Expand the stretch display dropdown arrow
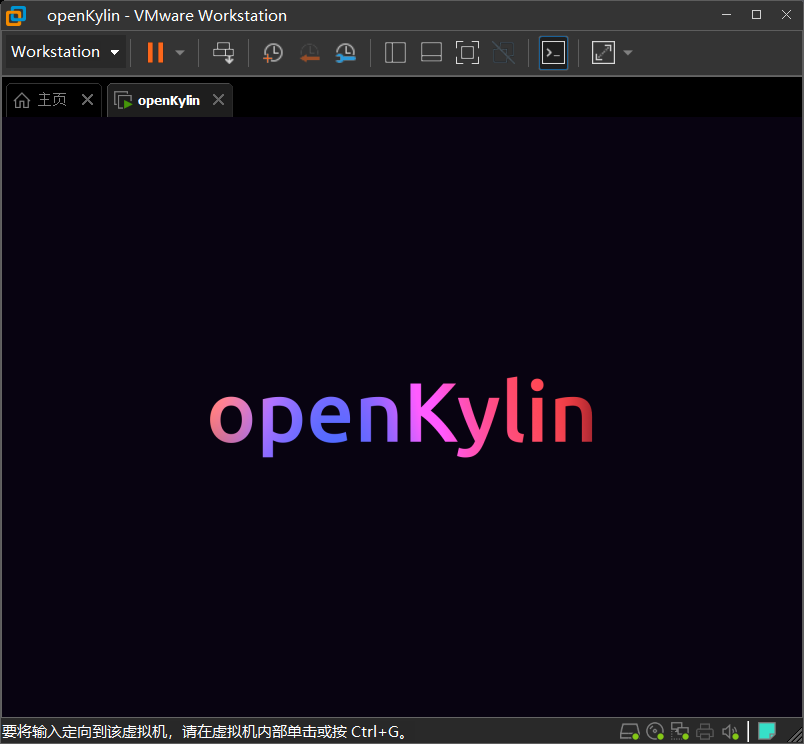The width and height of the screenshot is (804, 744). point(628,52)
